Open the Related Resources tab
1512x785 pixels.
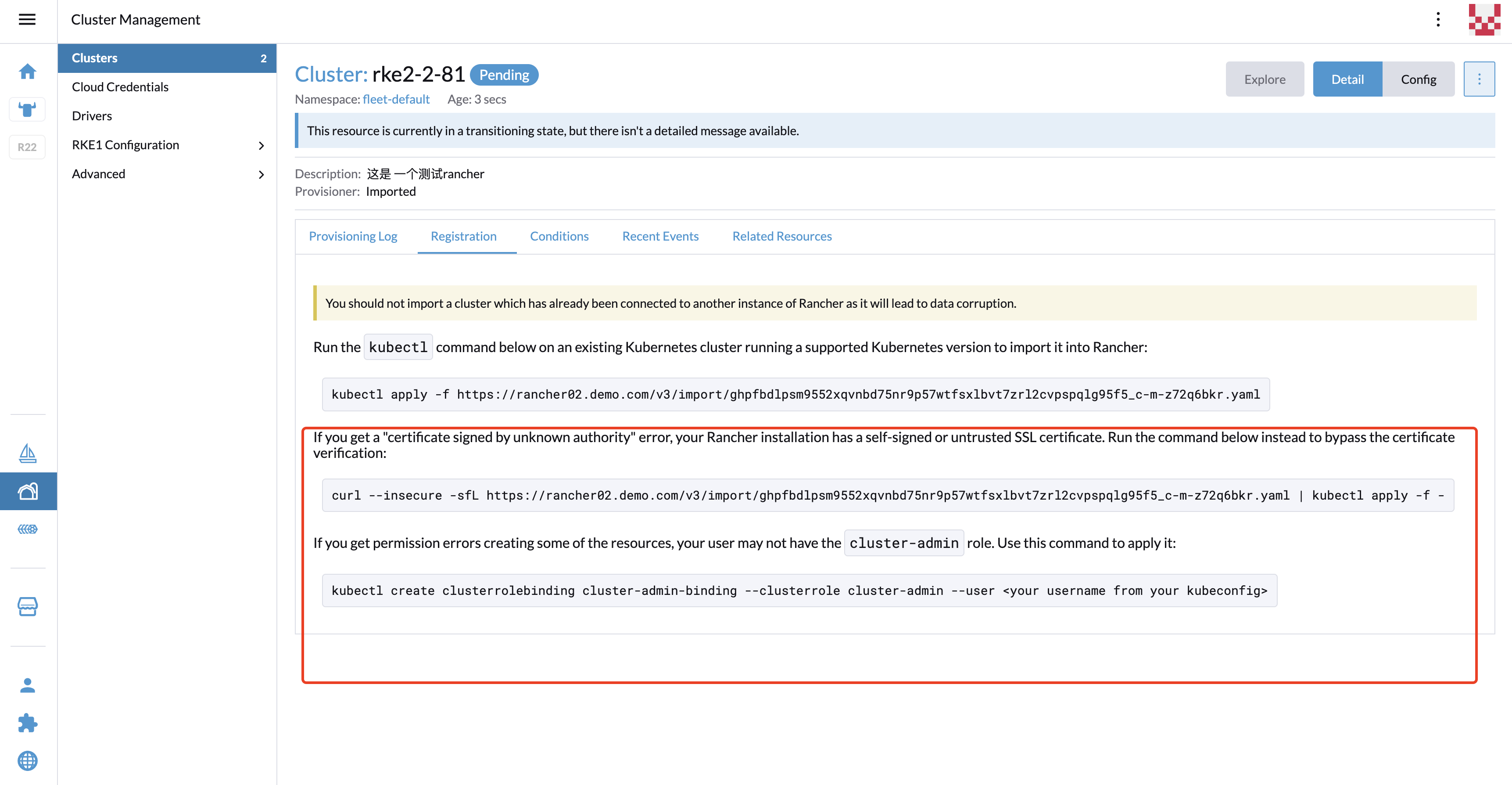782,236
